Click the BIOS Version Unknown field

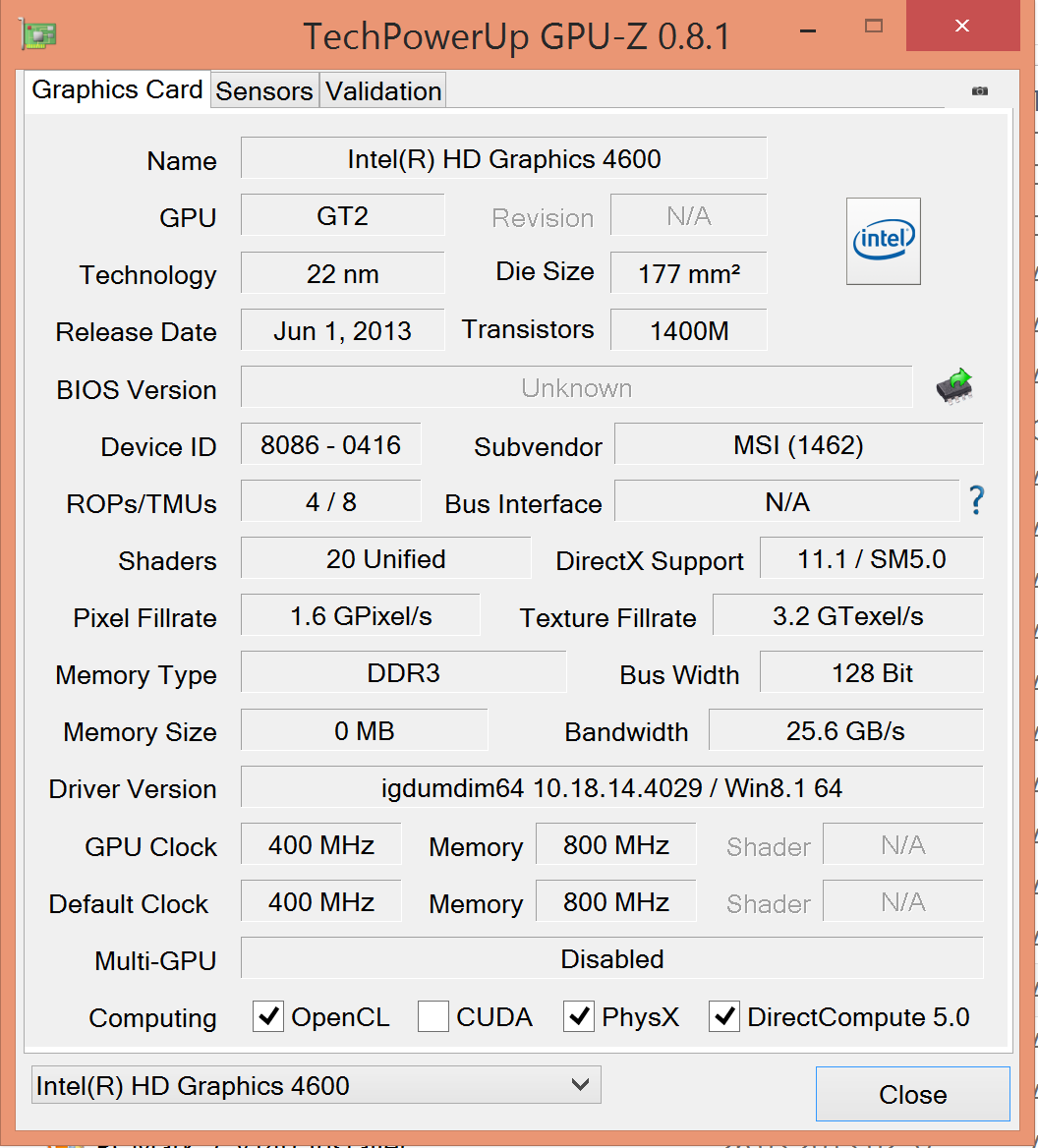coord(576,387)
